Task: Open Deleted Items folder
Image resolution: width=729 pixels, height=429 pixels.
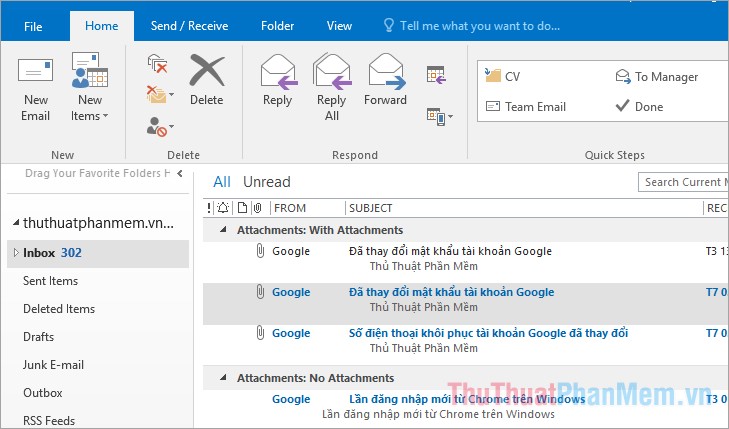Action: pos(59,309)
